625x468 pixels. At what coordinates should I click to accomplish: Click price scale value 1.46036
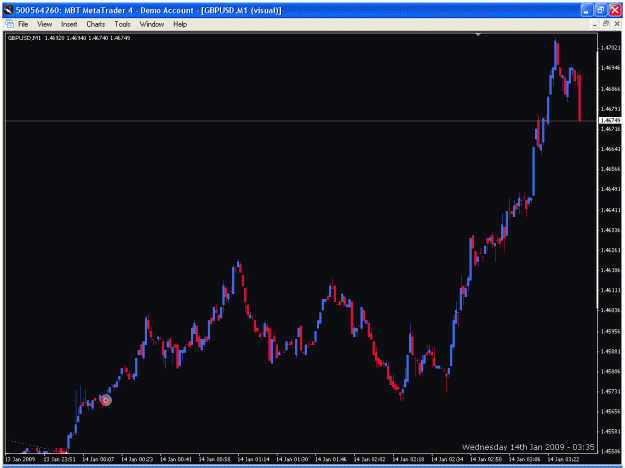[610, 310]
